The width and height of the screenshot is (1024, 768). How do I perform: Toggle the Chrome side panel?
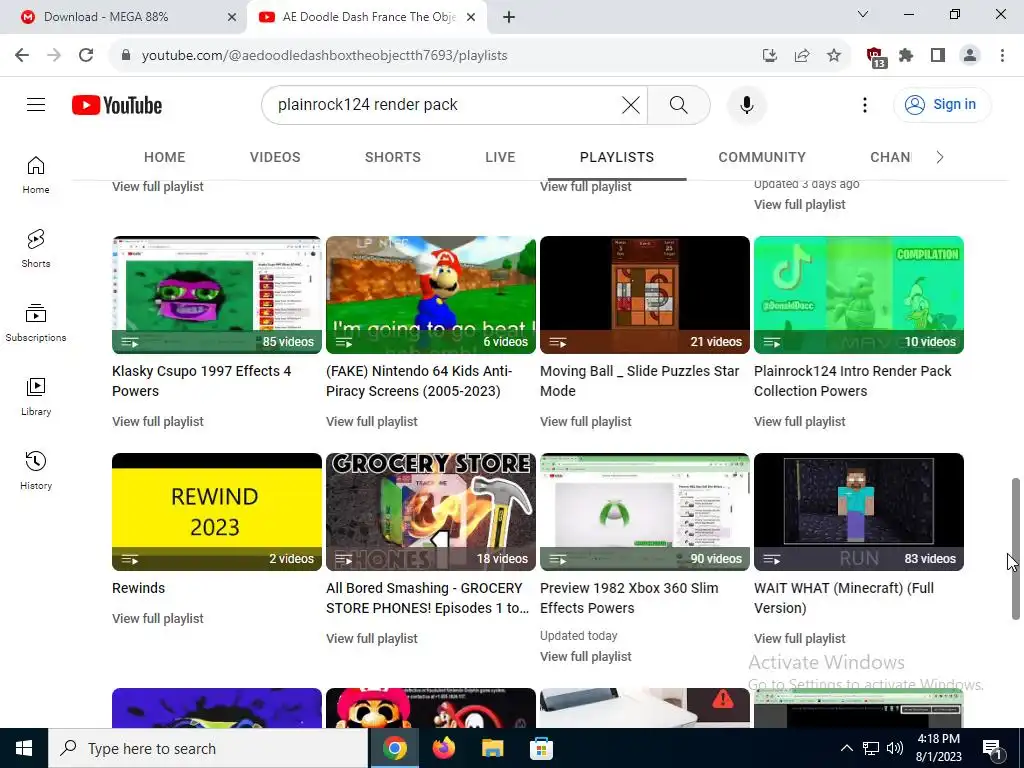938,55
